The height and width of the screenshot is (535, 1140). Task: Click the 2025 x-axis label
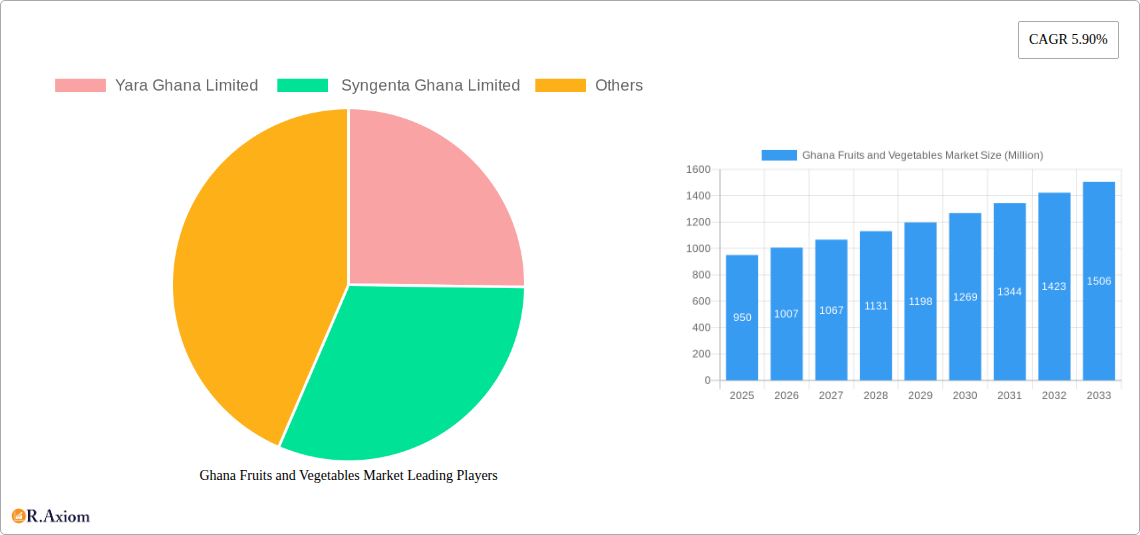742,395
